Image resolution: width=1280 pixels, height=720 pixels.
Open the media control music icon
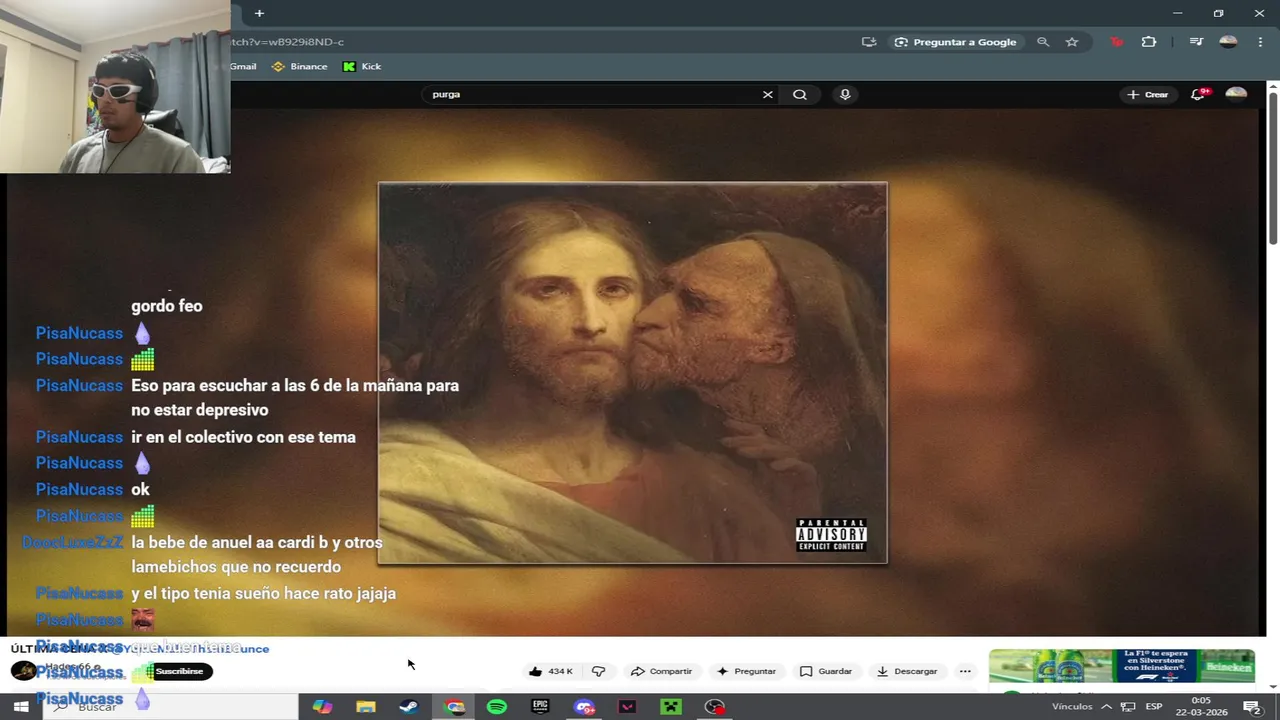tap(1196, 42)
